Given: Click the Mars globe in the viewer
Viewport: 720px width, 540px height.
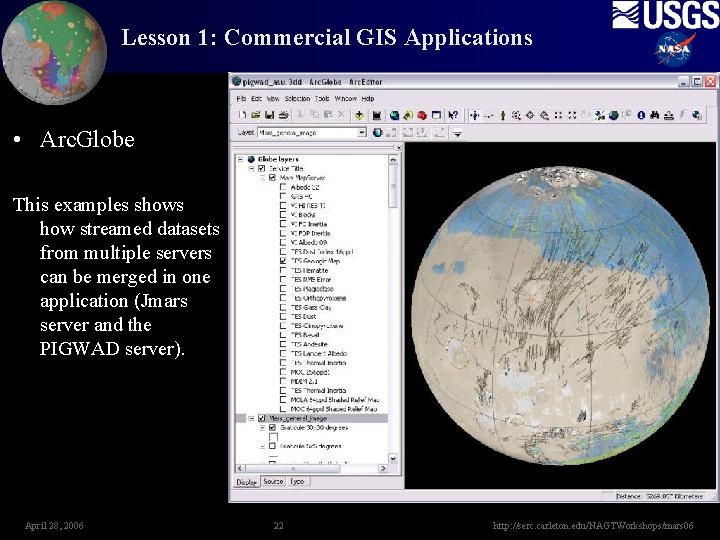Looking at the screenshot, I should [x=560, y=315].
